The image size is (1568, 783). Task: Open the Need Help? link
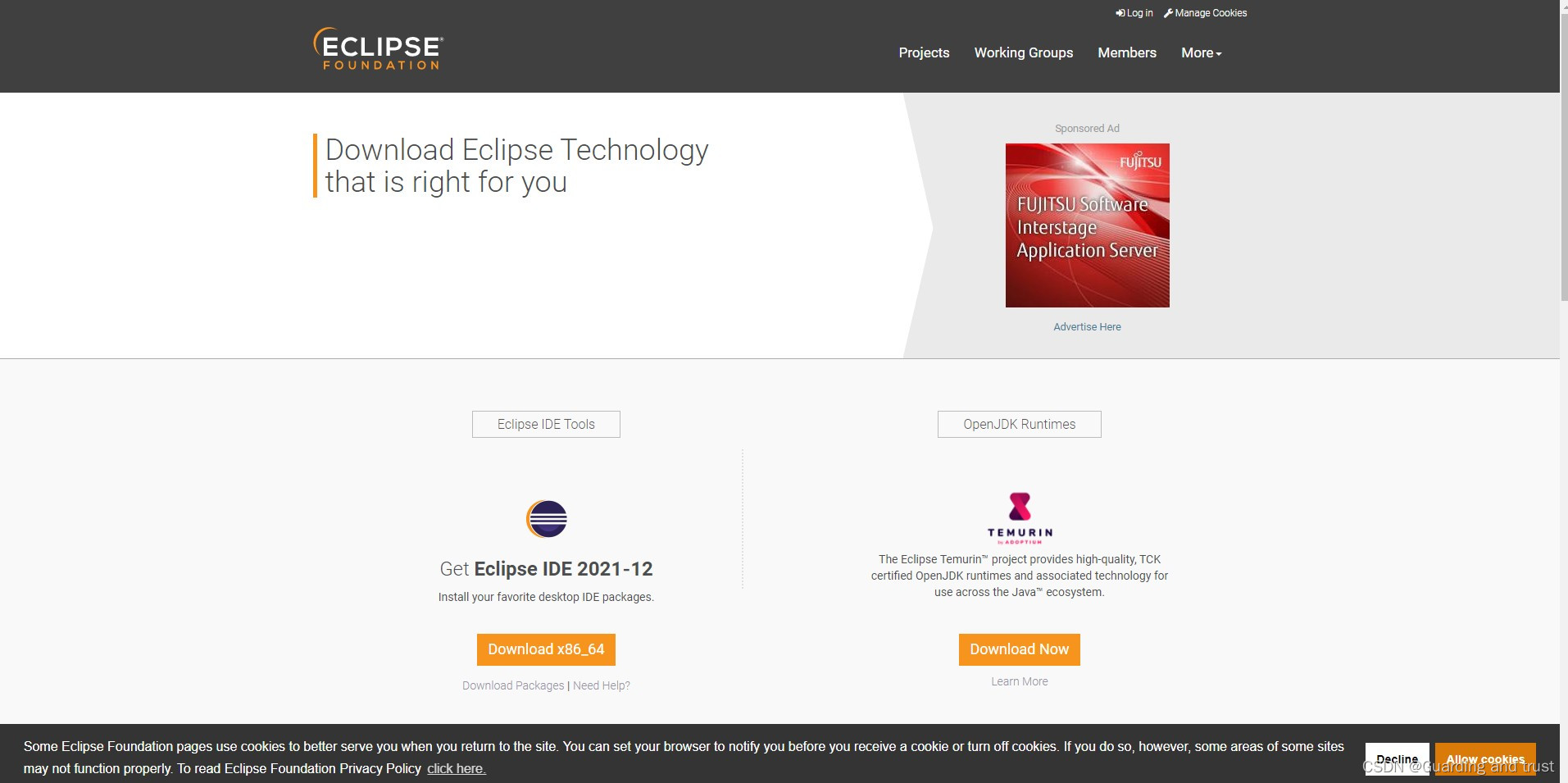602,685
